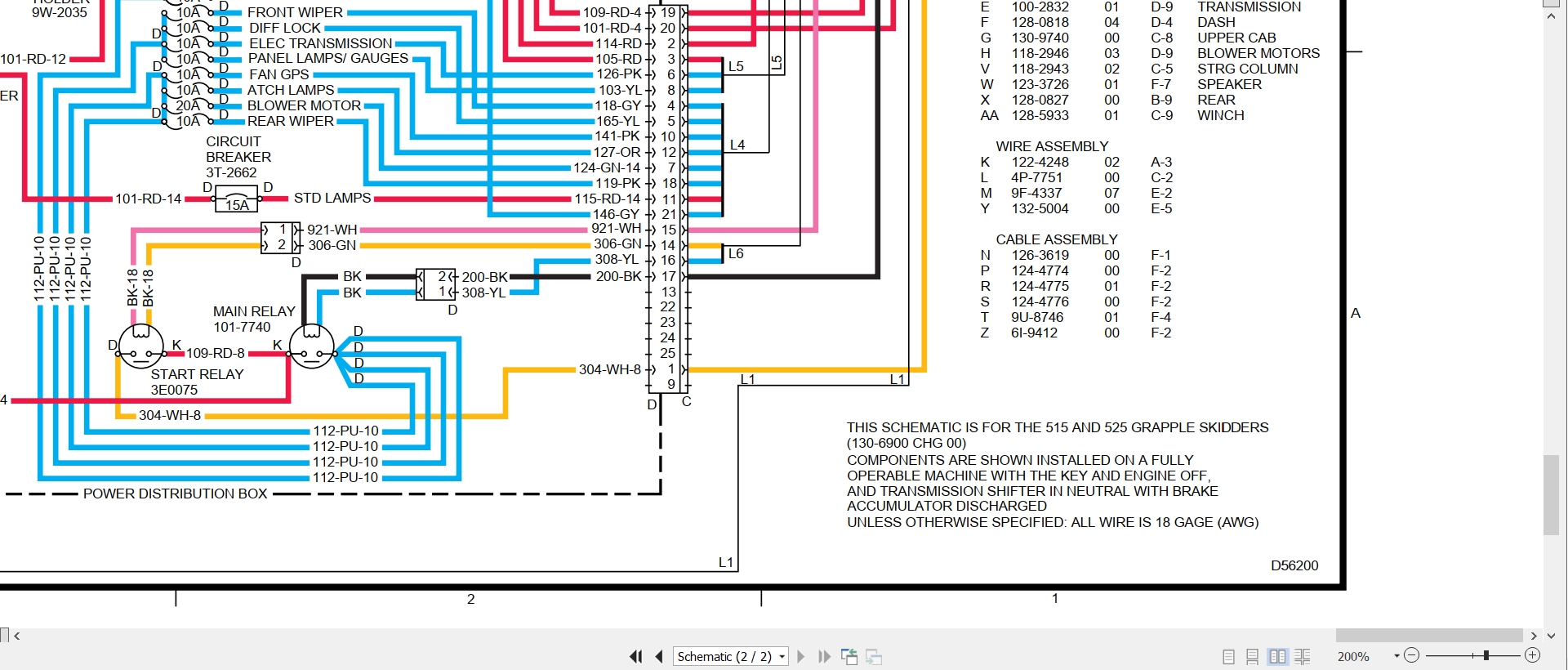
Task: Click the CABLE ASSEMBLY heading
Action: 1056,239
